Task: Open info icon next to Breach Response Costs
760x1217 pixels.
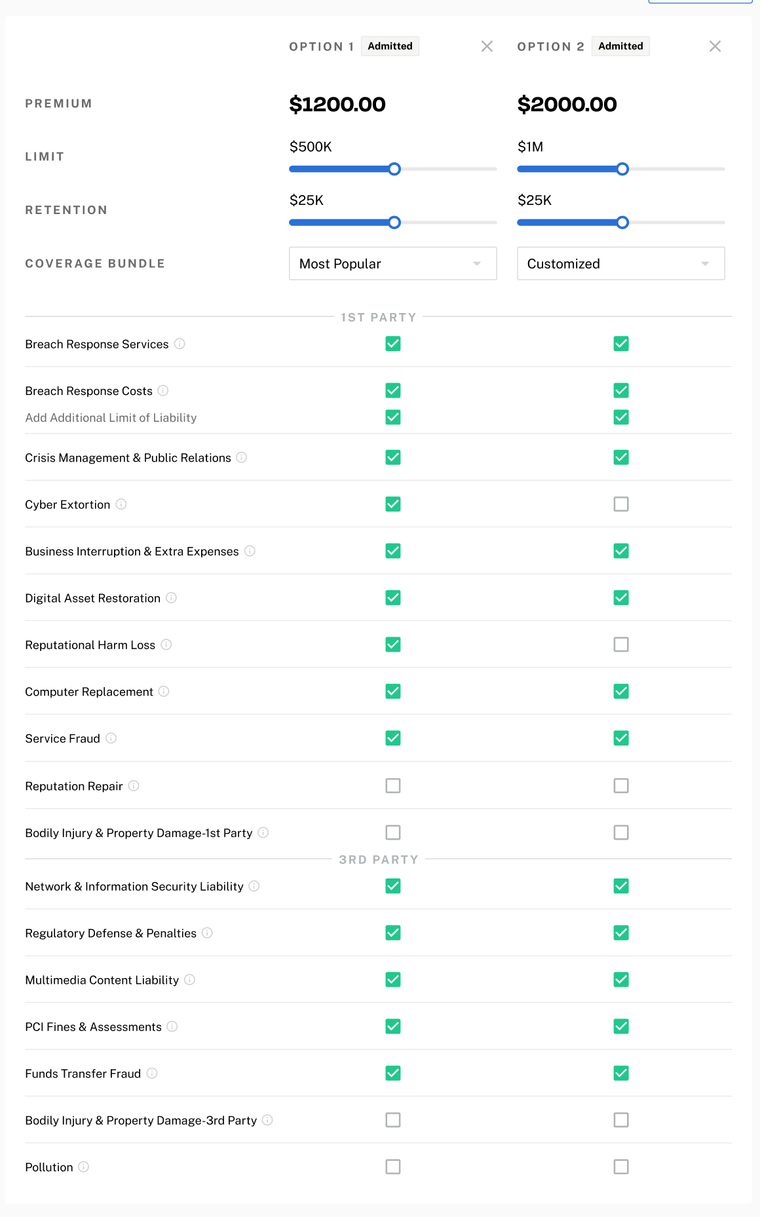Action: click(163, 391)
